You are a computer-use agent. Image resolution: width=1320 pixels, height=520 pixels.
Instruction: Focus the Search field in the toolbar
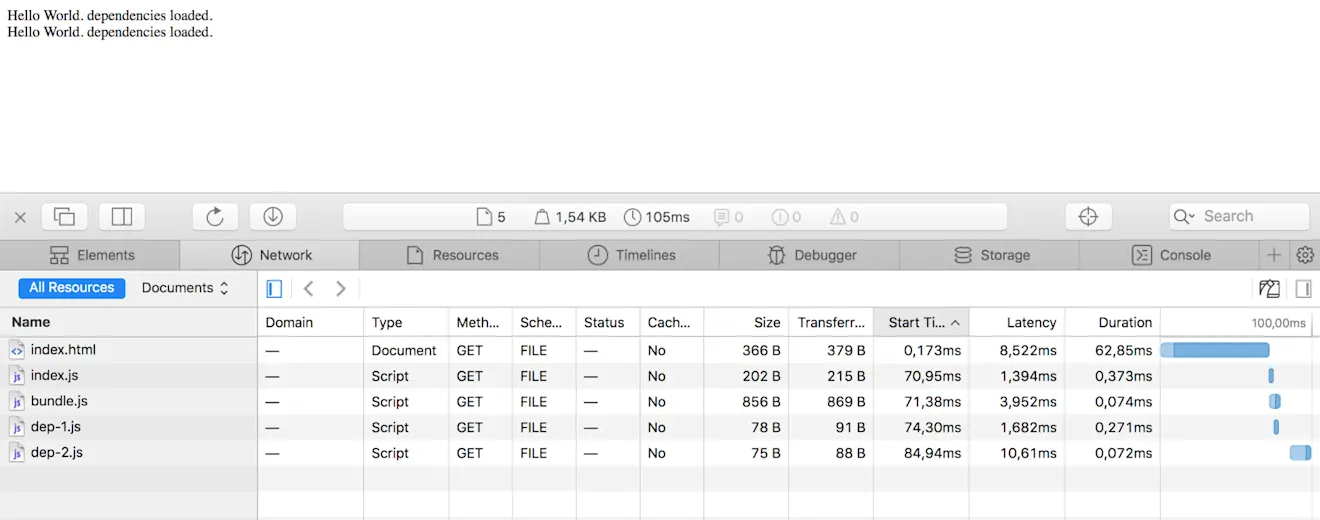pyautogui.click(x=1239, y=216)
